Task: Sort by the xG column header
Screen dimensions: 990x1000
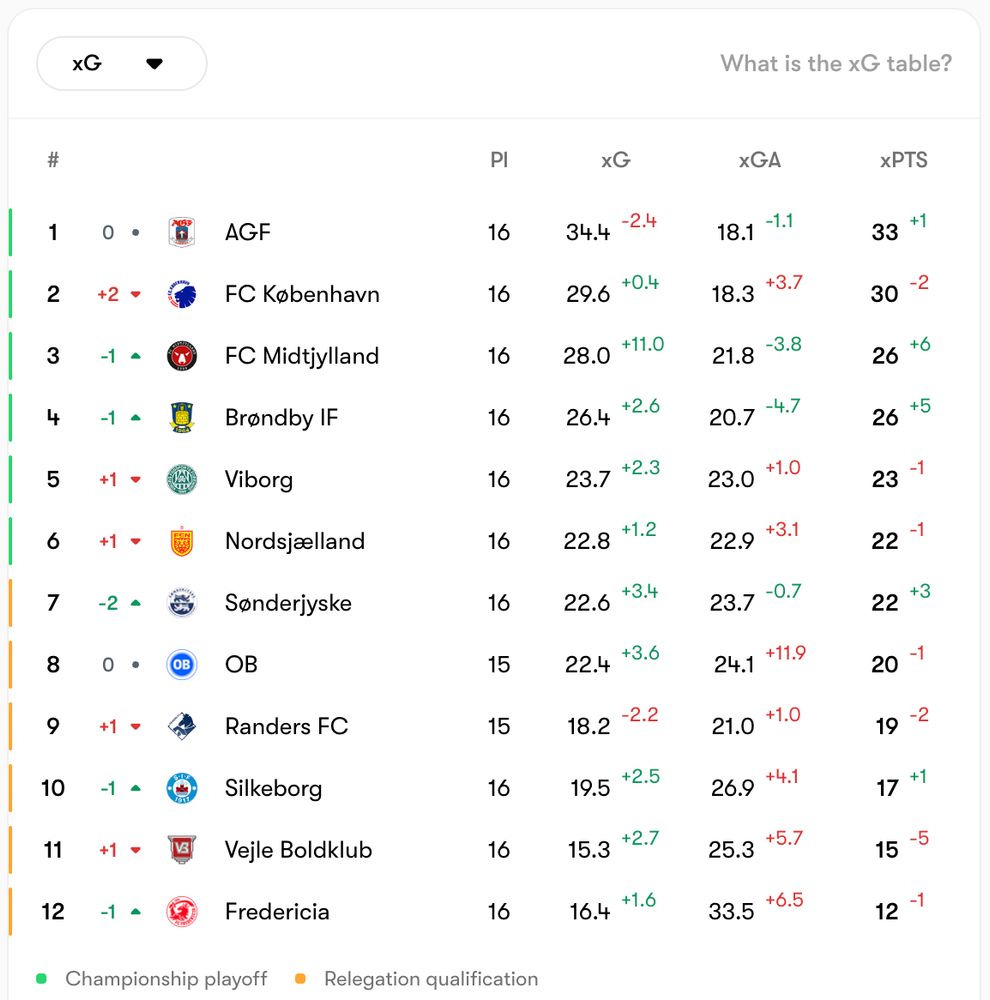Action: pos(615,160)
